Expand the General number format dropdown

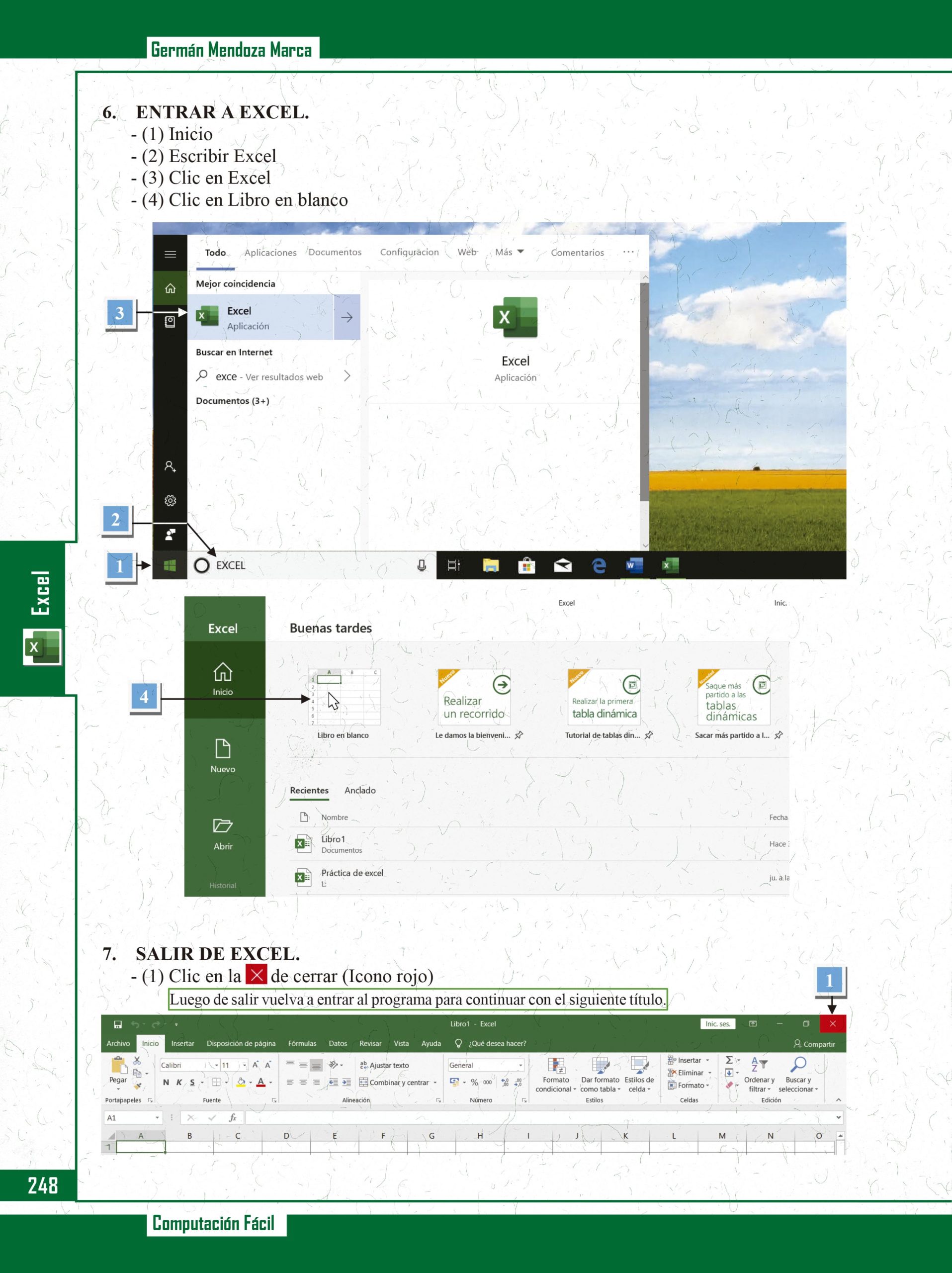click(x=520, y=1065)
